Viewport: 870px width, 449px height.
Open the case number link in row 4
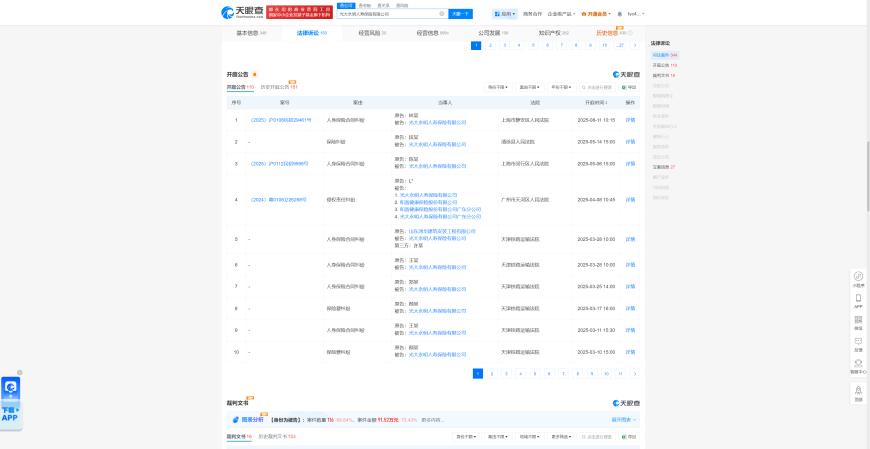point(279,200)
